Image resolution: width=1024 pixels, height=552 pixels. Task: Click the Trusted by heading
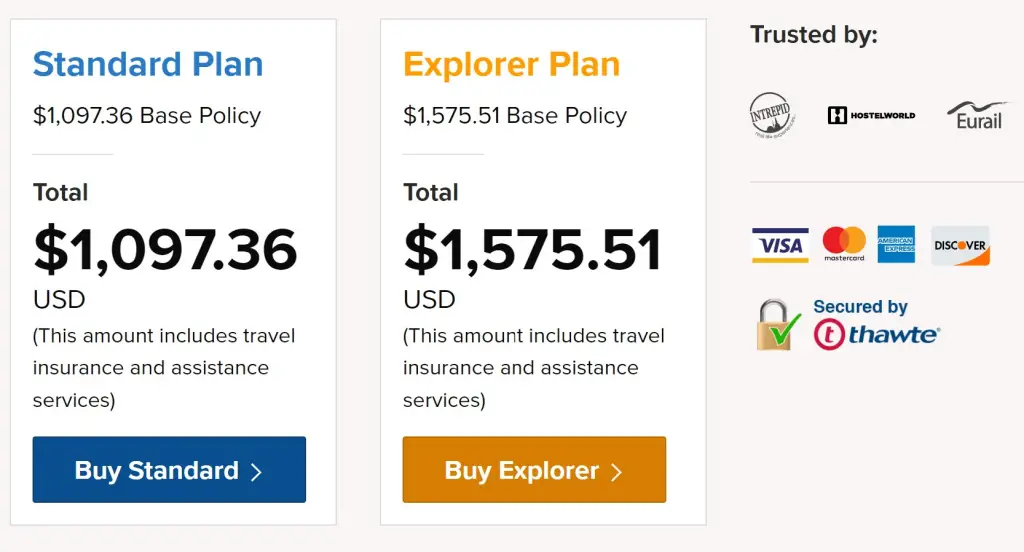point(814,35)
